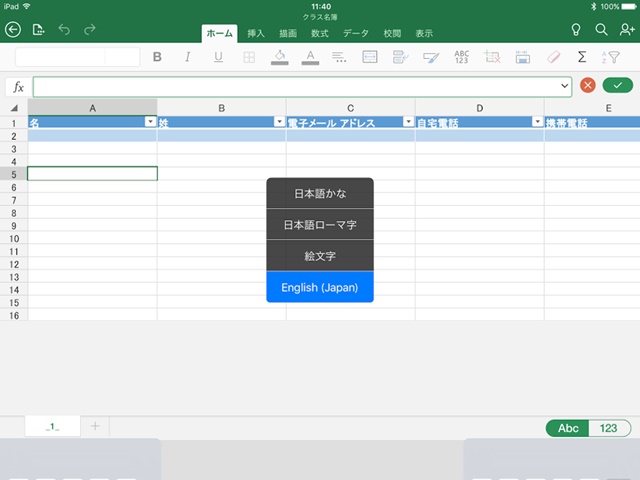This screenshot has height=480, width=640.
Task: Tap the font name box
Action: 60,57
